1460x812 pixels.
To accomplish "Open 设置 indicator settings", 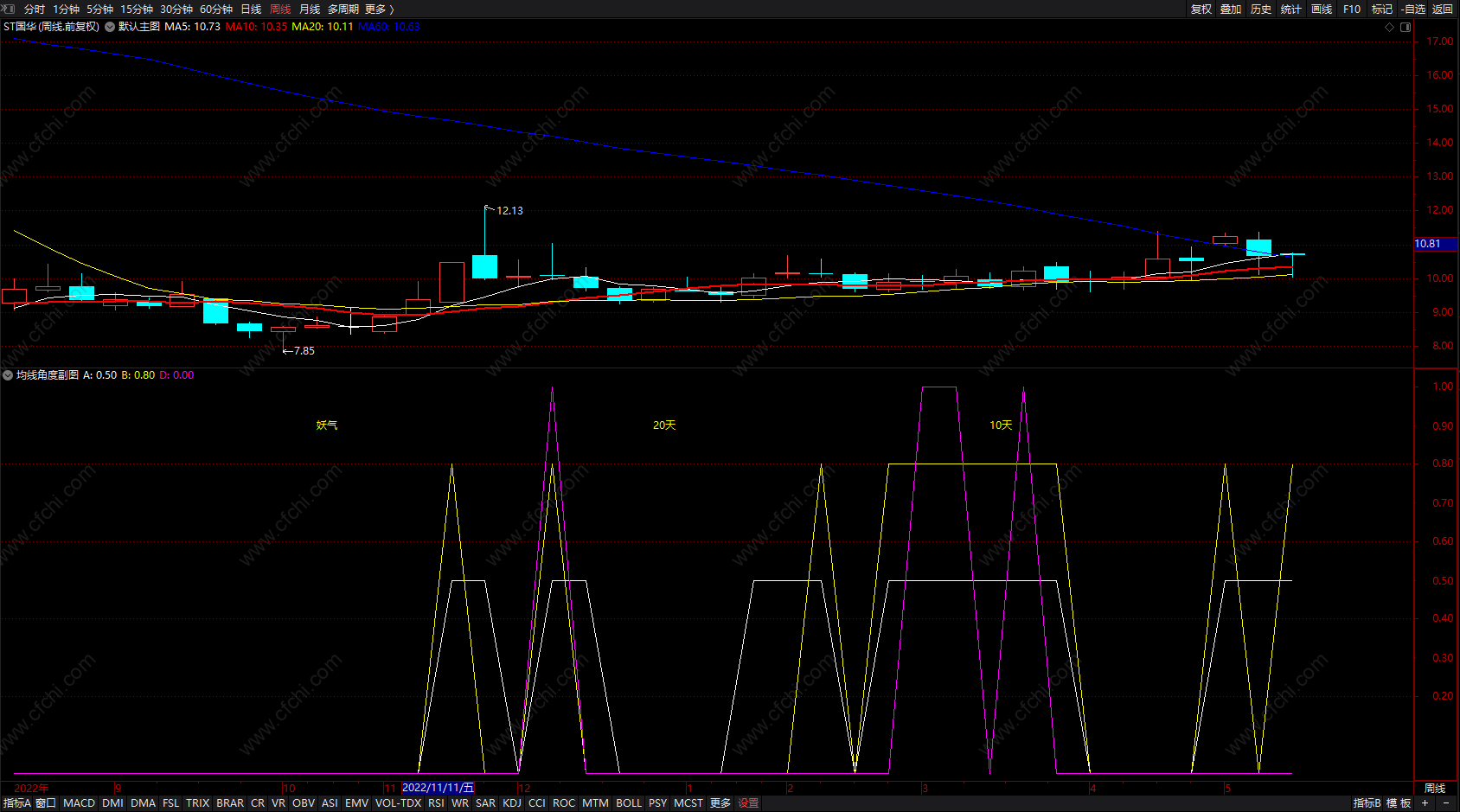I will point(748,803).
